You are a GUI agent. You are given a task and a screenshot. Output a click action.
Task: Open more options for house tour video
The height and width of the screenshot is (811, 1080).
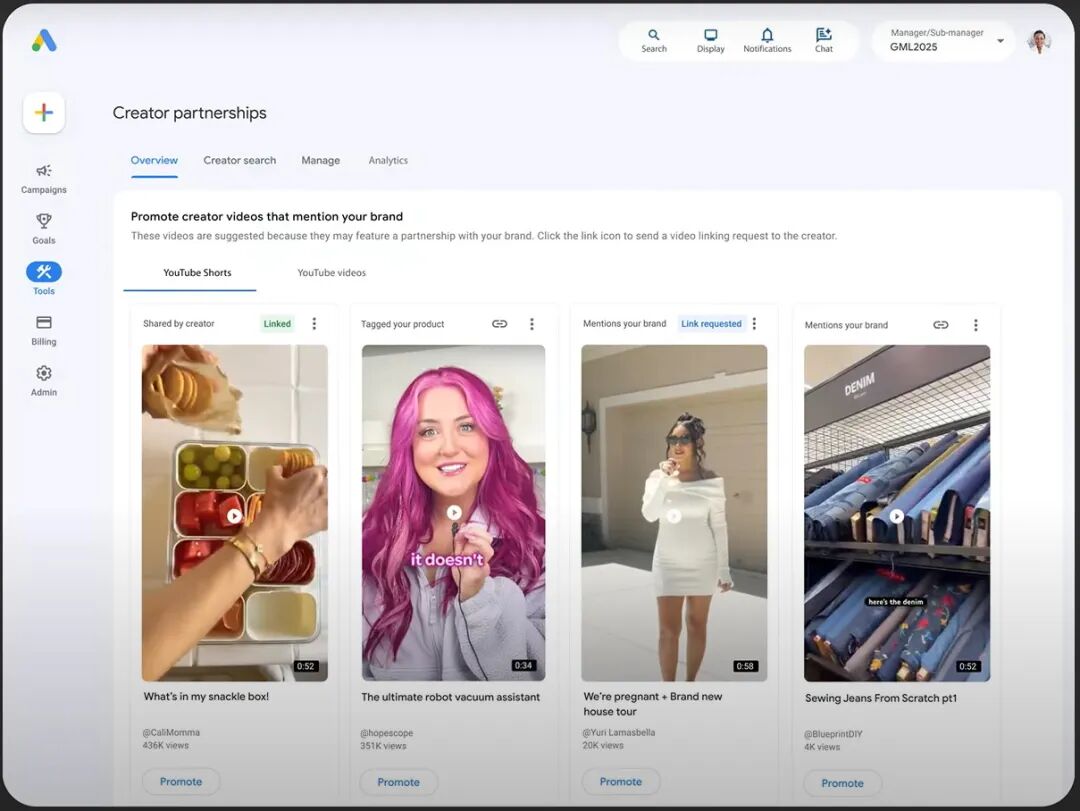point(754,324)
